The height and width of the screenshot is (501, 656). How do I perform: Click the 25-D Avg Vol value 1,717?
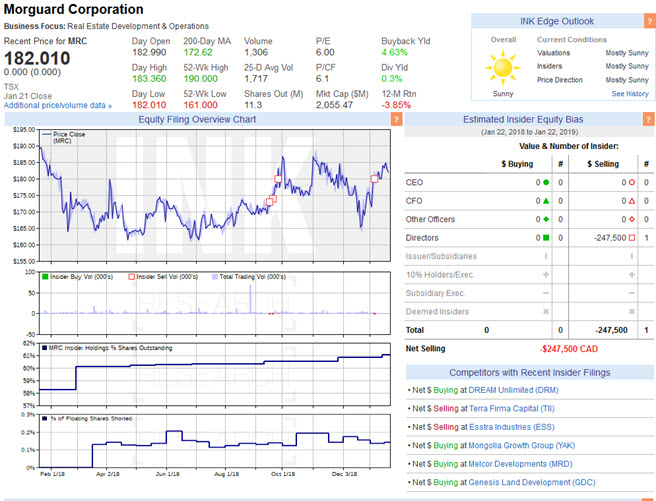[x=256, y=79]
